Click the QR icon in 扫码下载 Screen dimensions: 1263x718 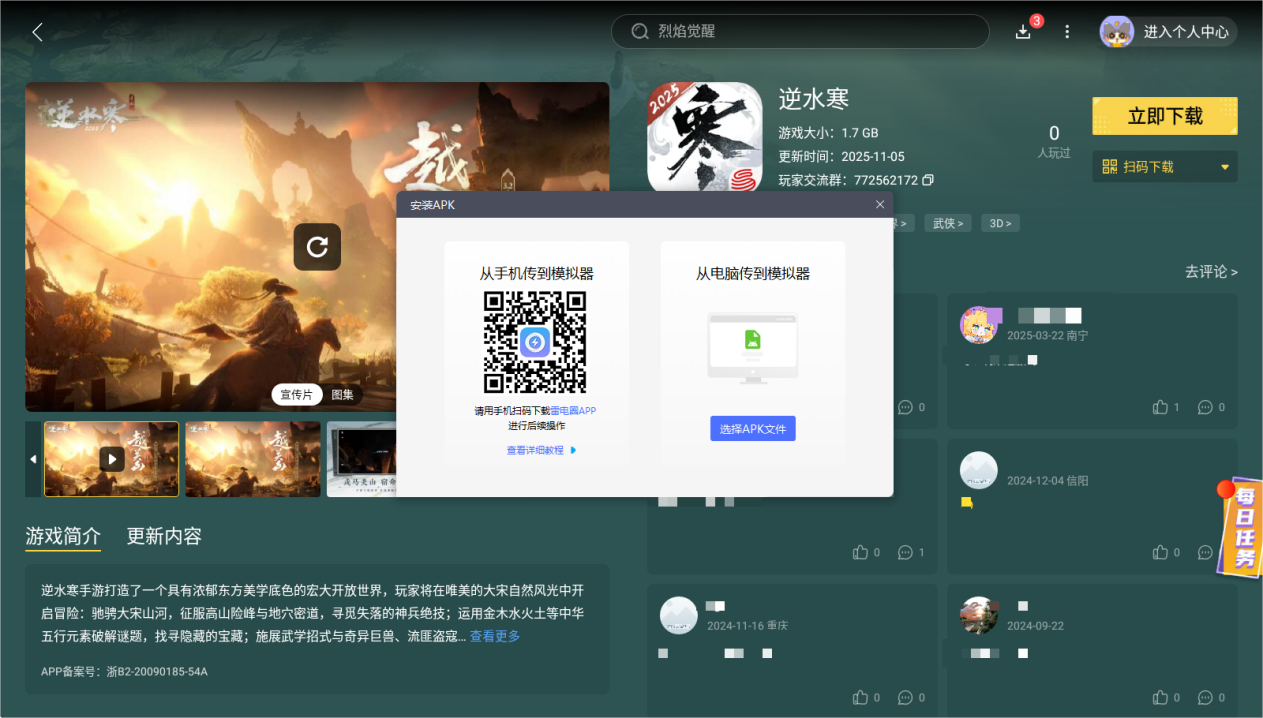tap(1110, 167)
